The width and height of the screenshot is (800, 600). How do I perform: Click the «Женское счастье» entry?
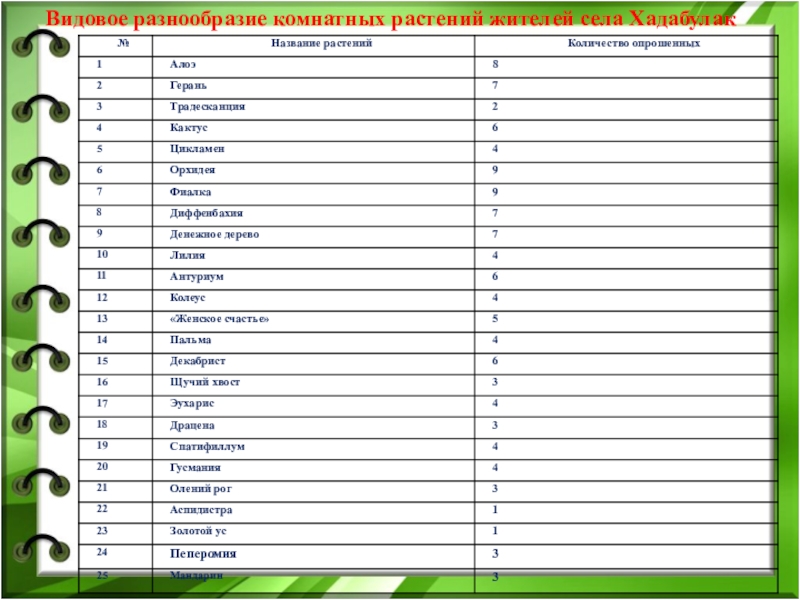click(219, 319)
